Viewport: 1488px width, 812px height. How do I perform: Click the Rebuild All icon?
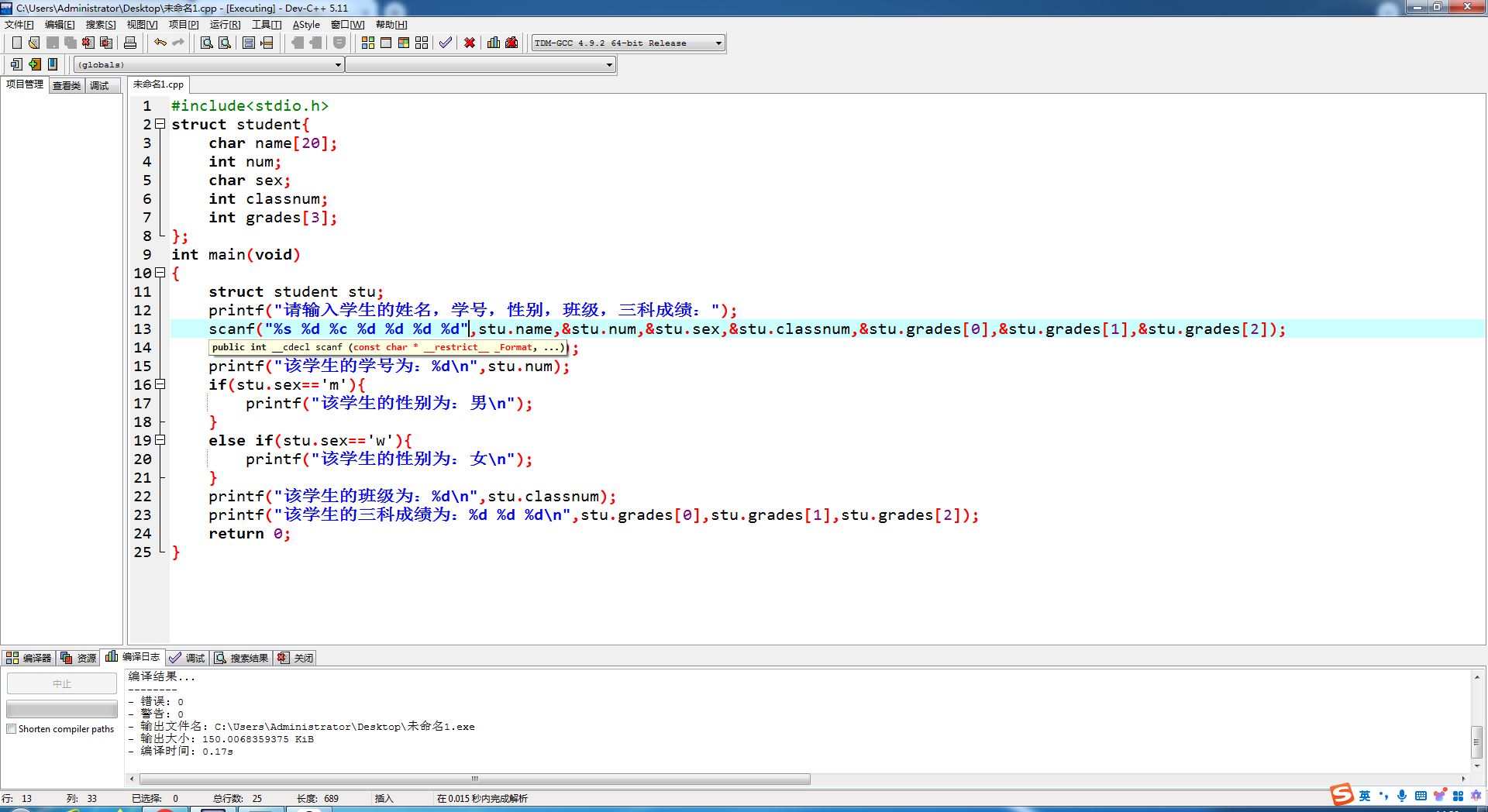tap(422, 43)
